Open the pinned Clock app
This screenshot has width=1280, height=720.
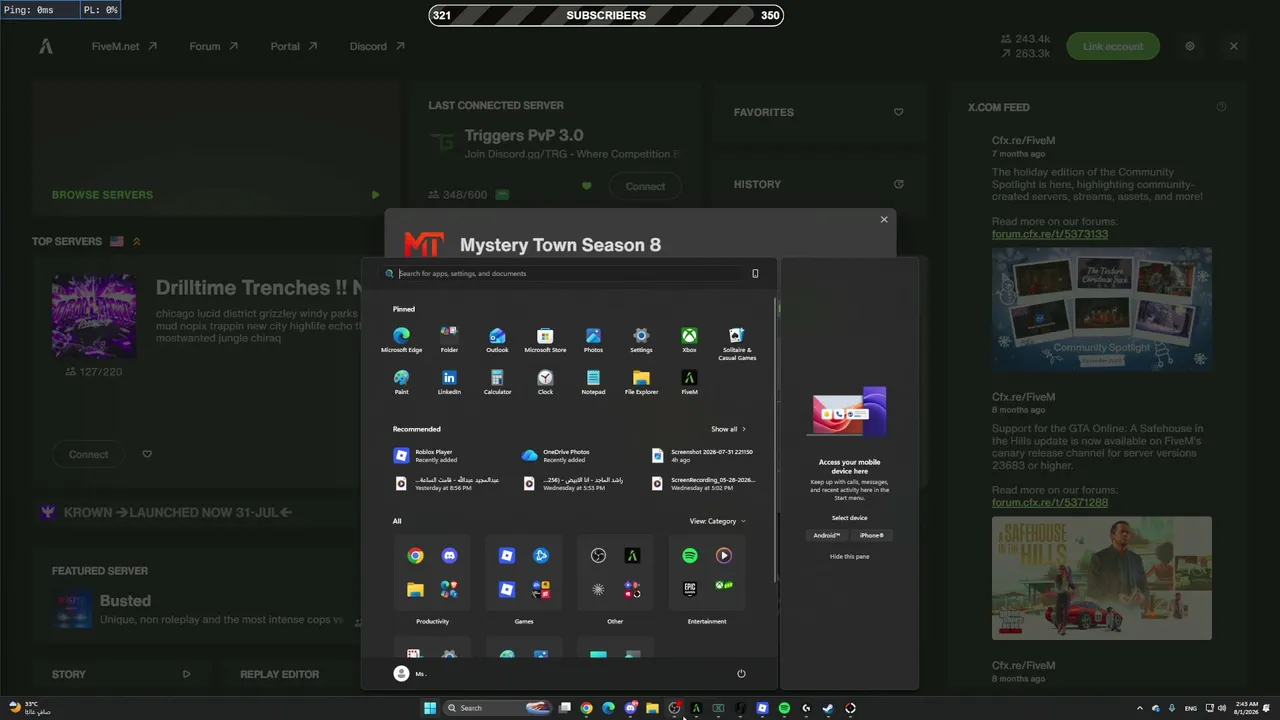click(x=545, y=382)
